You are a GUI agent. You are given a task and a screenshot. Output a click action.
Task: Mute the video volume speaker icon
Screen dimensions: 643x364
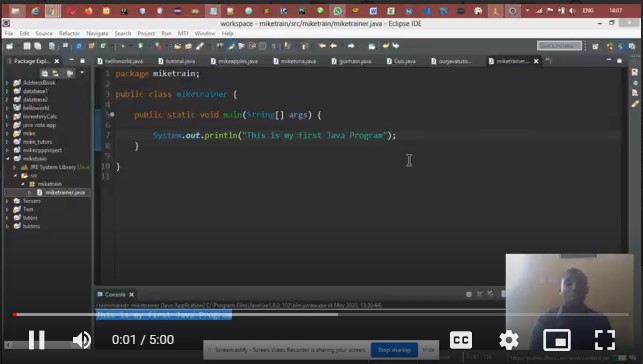(x=82, y=340)
